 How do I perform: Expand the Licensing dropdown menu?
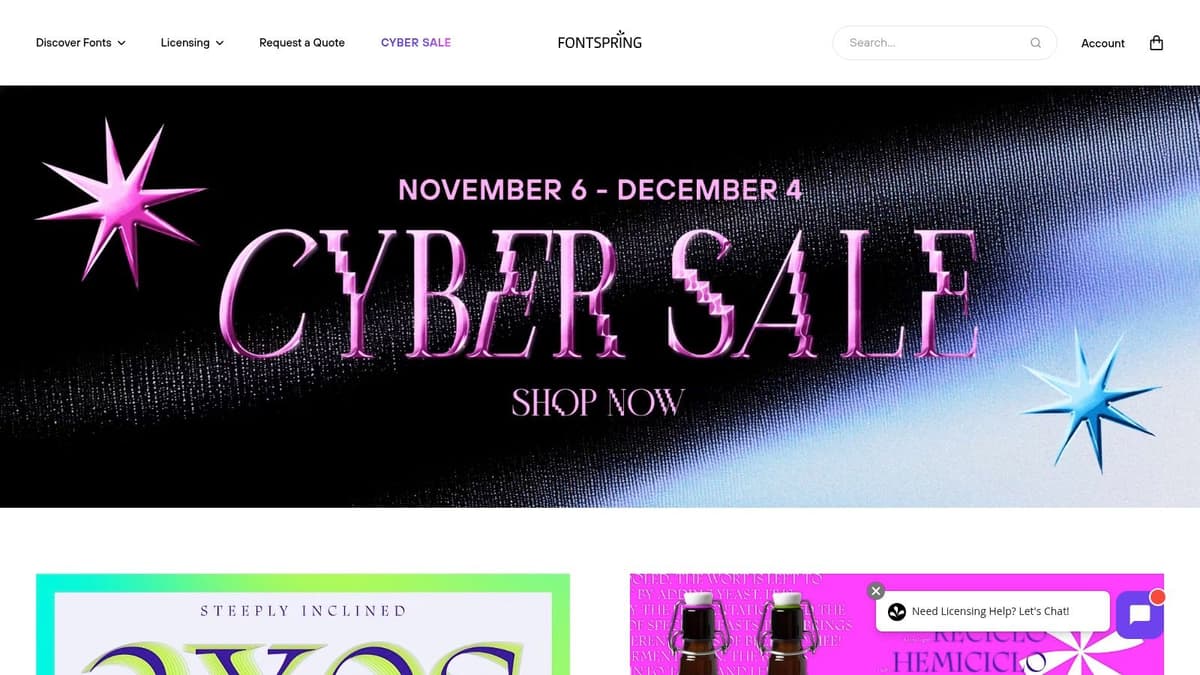(192, 43)
